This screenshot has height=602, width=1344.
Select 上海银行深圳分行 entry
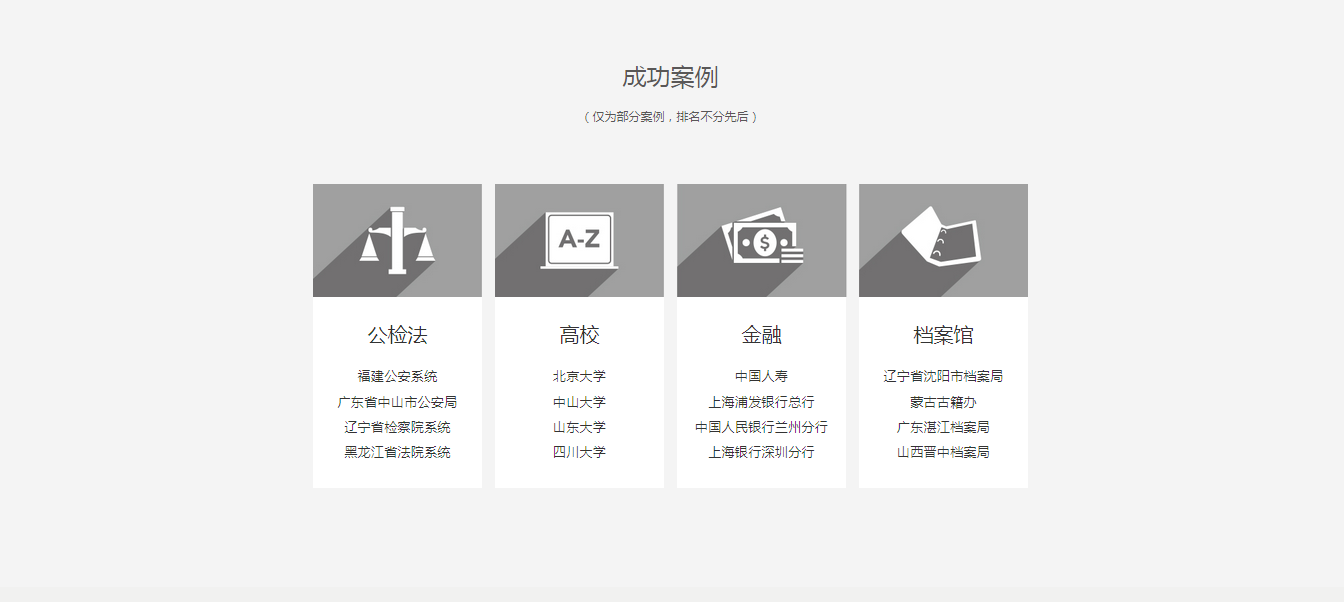[x=761, y=452]
